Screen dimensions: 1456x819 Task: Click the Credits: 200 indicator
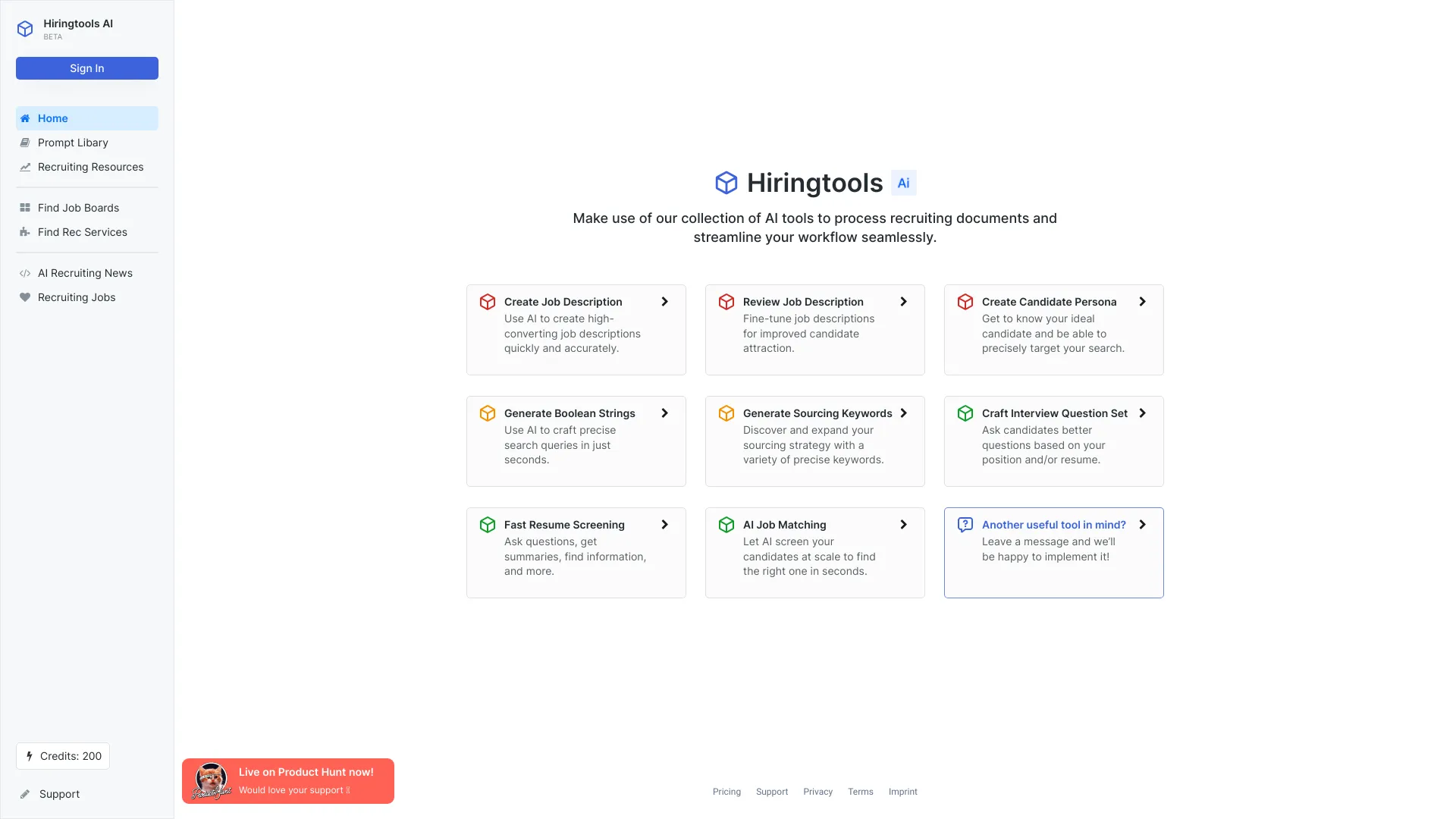(x=62, y=755)
